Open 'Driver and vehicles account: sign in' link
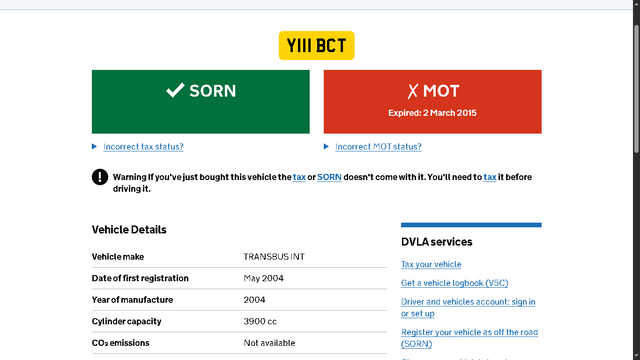Image resolution: width=640 pixels, height=360 pixels. 468,307
